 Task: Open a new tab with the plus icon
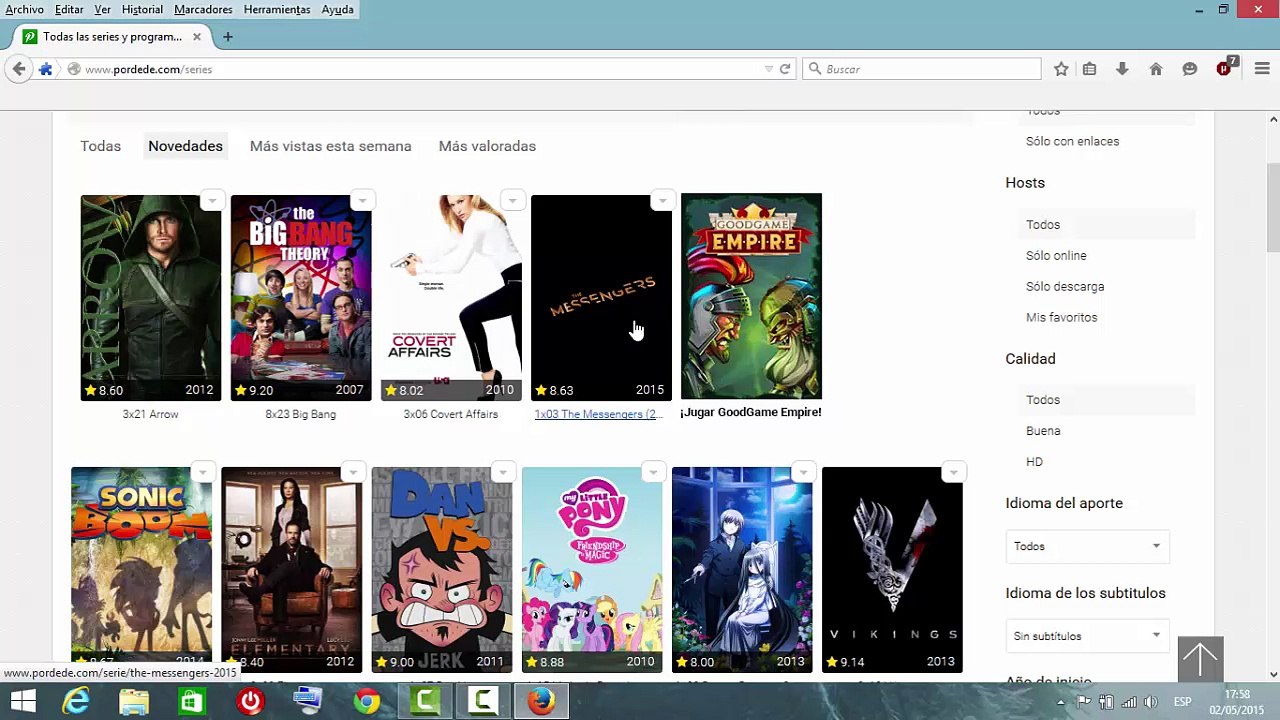pos(228,37)
